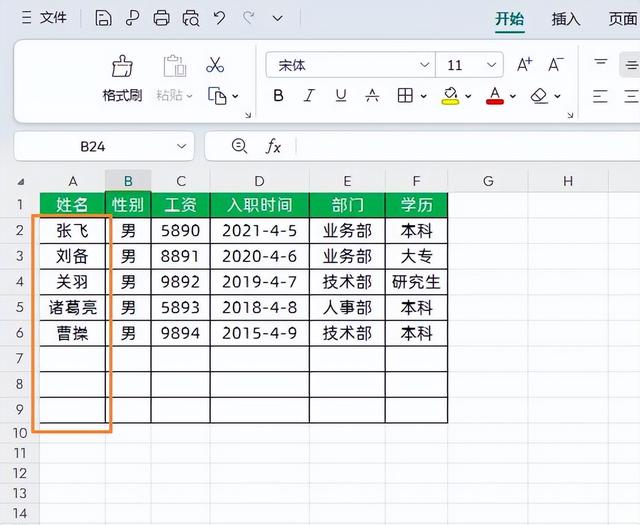The image size is (640, 525).
Task: Select column G header
Action: pyautogui.click(x=488, y=181)
